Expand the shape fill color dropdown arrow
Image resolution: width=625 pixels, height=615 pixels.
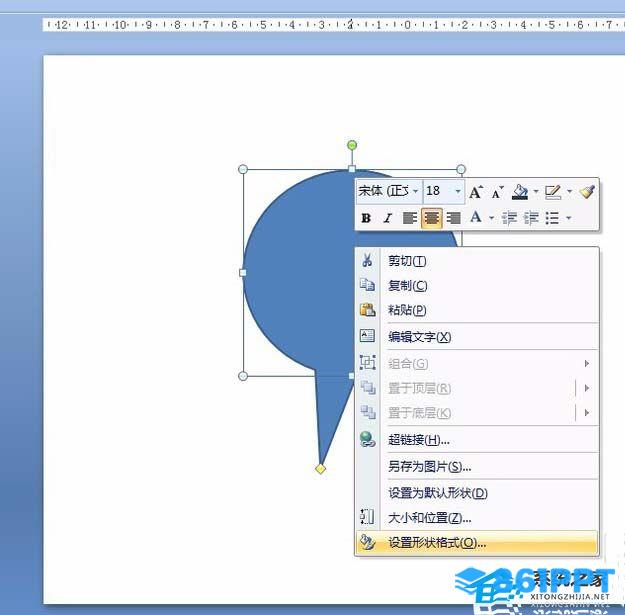536,192
